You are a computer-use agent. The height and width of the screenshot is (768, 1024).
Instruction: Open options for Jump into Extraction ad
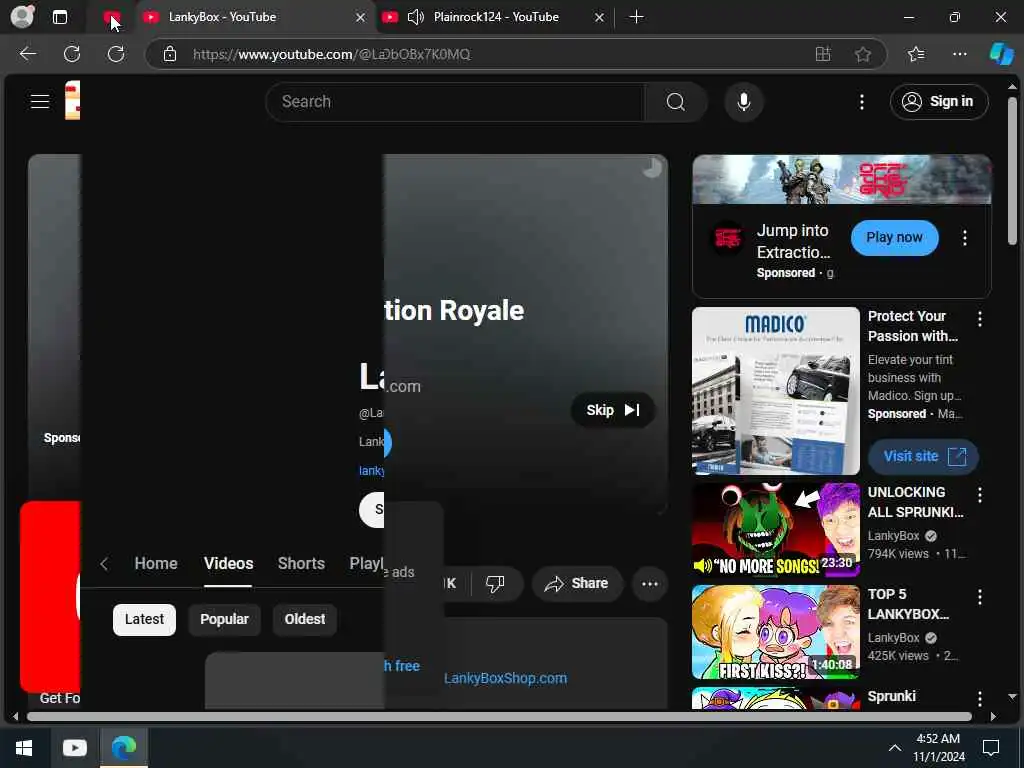(x=965, y=238)
